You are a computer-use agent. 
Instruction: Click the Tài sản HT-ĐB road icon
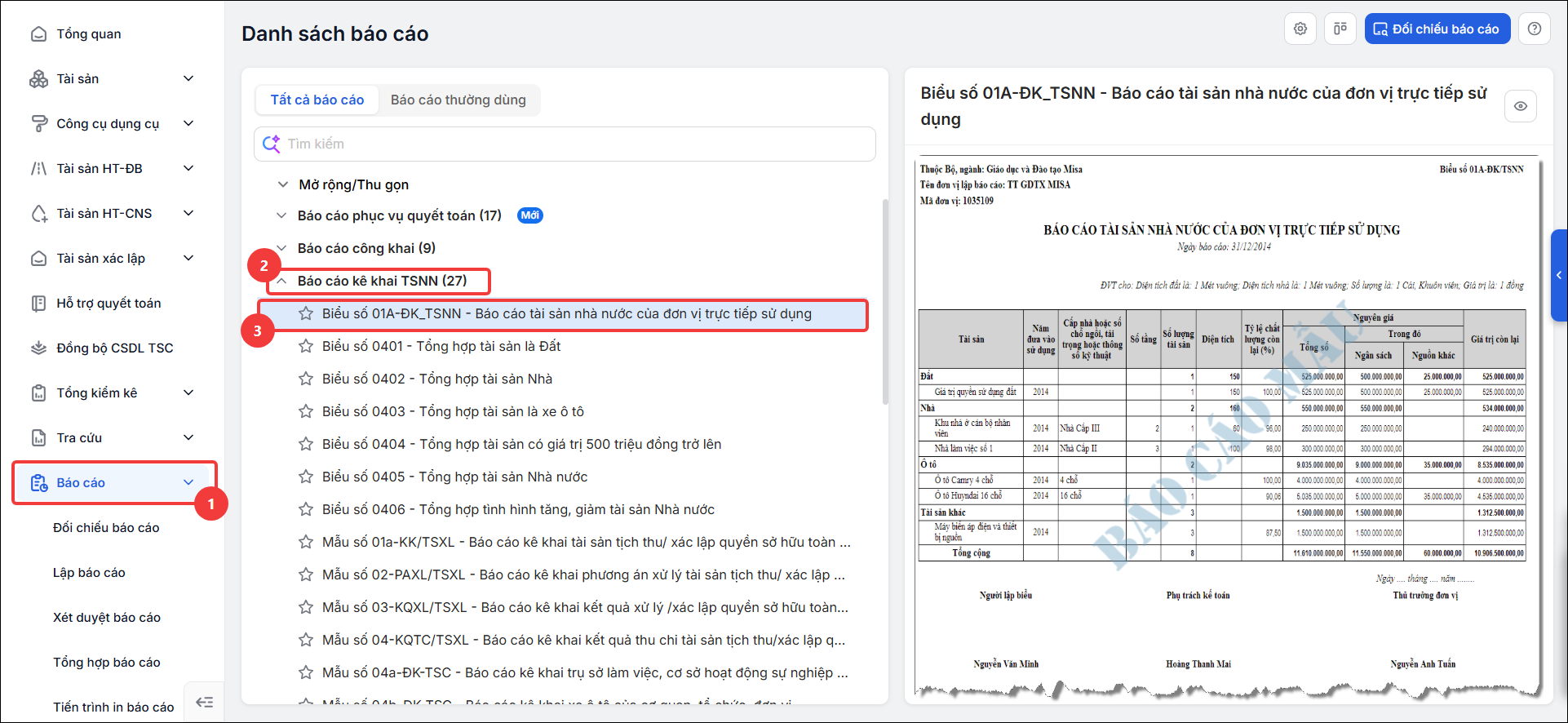[x=38, y=169]
